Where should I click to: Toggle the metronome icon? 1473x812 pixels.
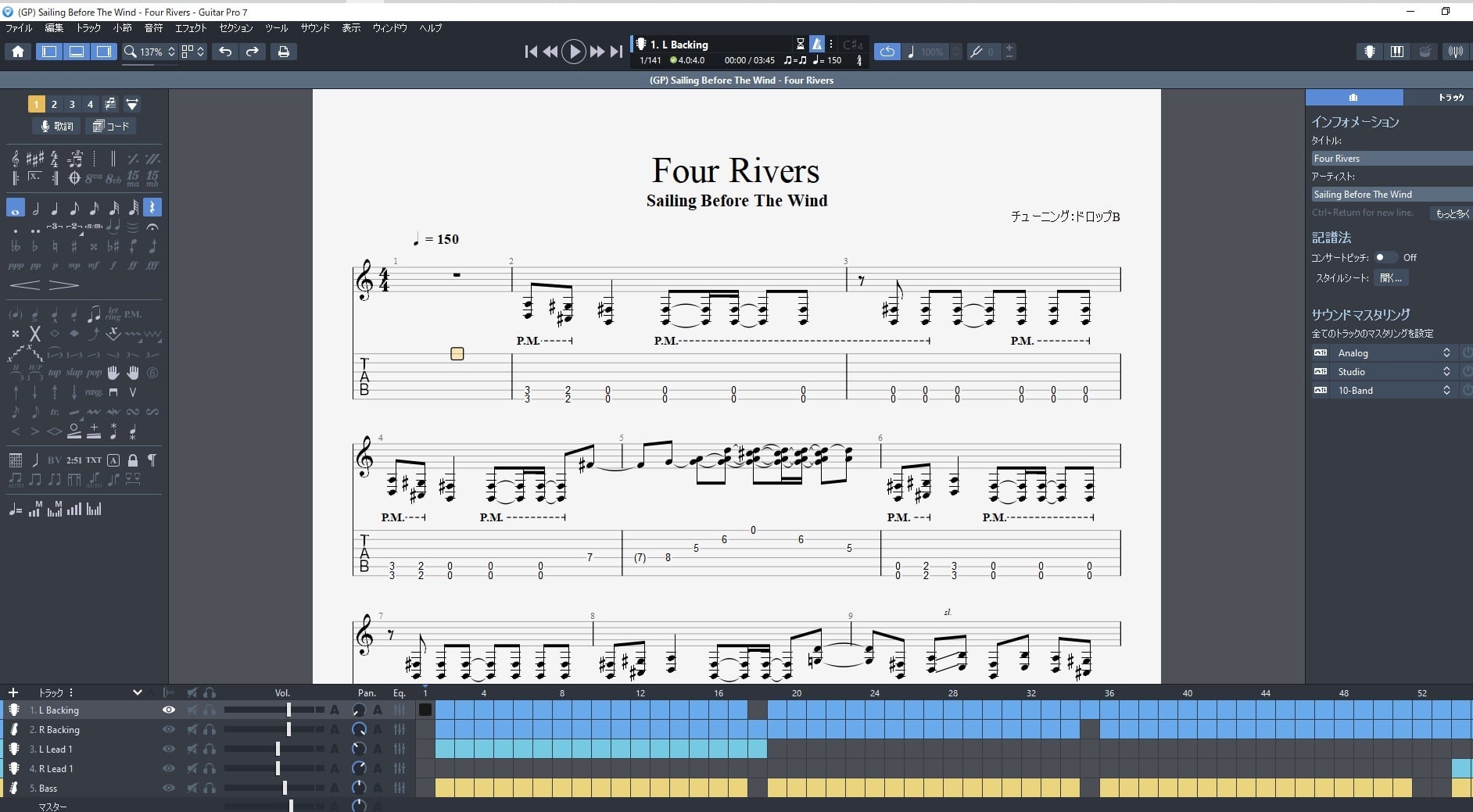(x=816, y=44)
